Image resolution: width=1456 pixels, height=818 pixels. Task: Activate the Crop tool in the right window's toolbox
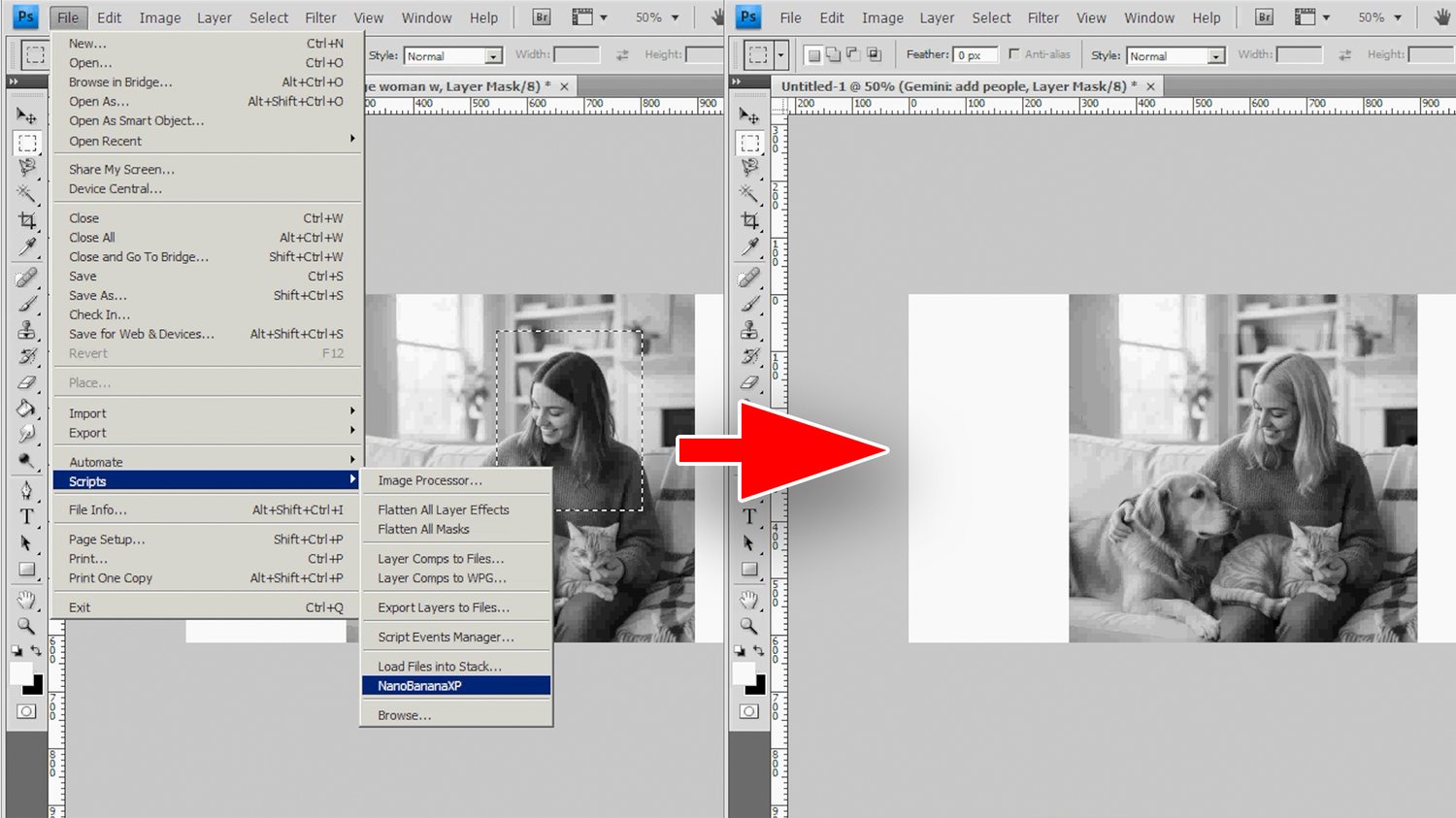pos(749,221)
